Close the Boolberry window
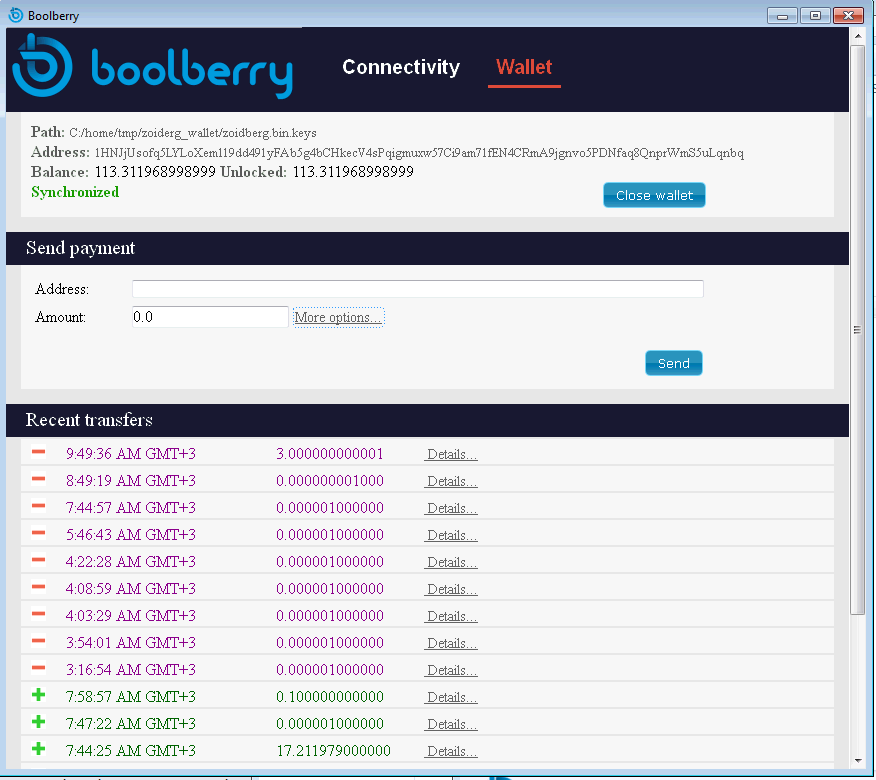Screen dimensions: 876x780 pos(848,16)
